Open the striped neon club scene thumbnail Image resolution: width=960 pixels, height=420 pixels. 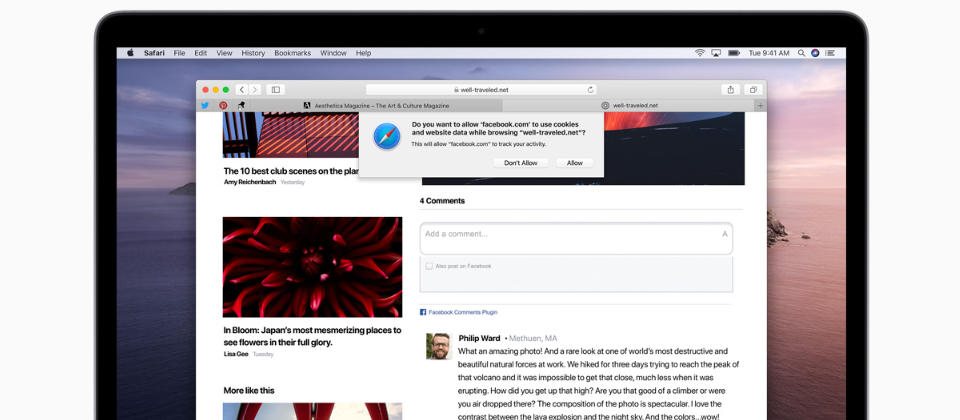[291, 135]
